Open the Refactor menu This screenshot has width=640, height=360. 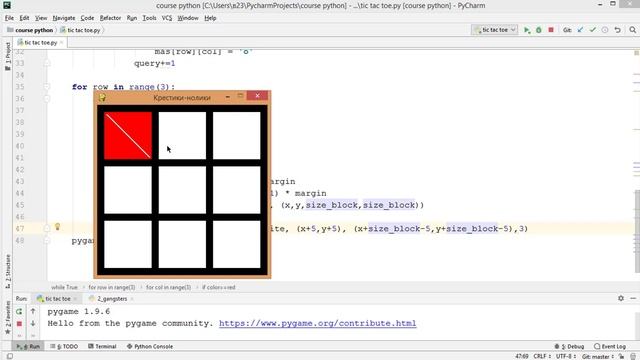(x=110, y=18)
